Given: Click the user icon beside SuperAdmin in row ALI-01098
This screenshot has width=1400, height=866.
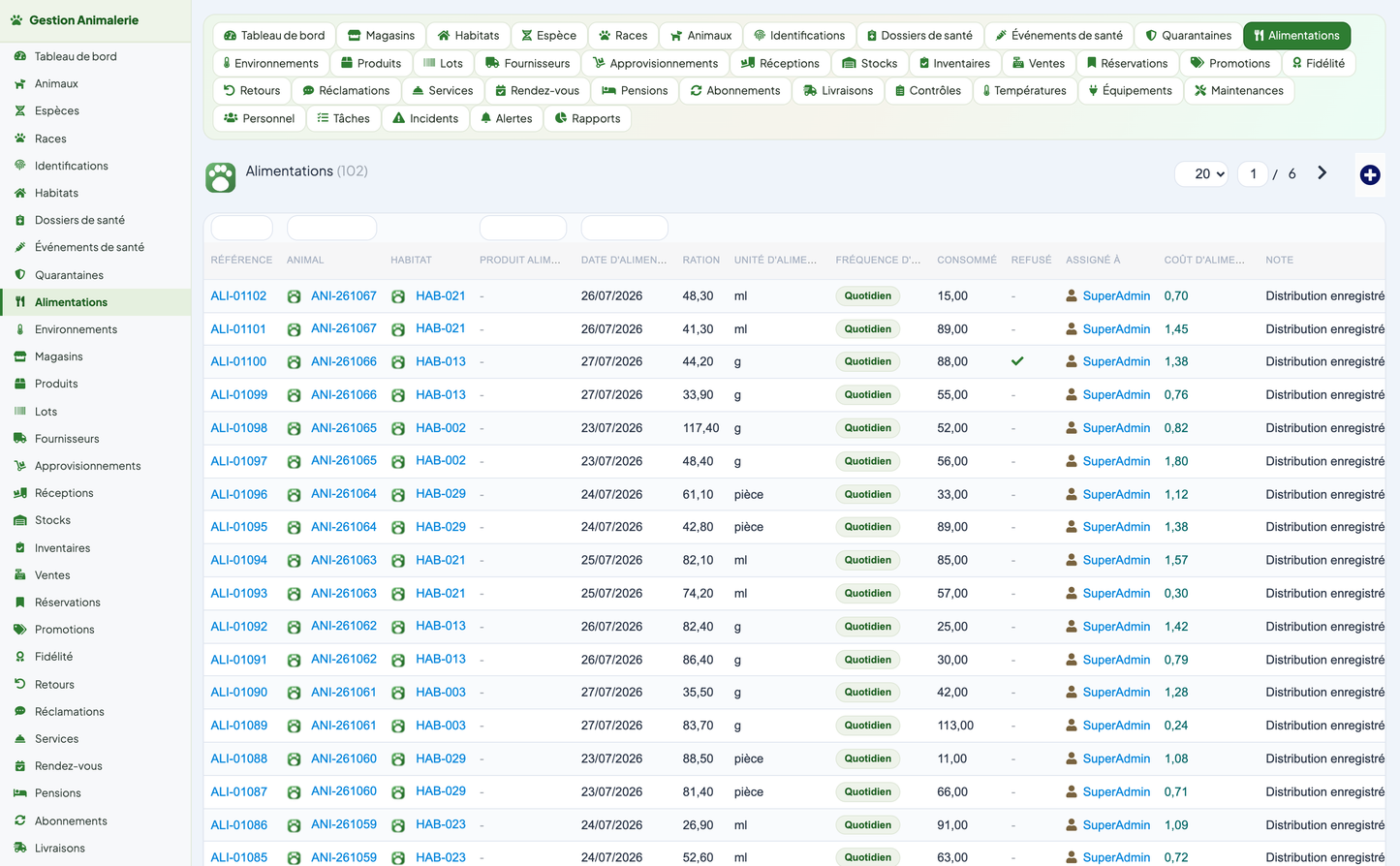Looking at the screenshot, I should 1072,428.
